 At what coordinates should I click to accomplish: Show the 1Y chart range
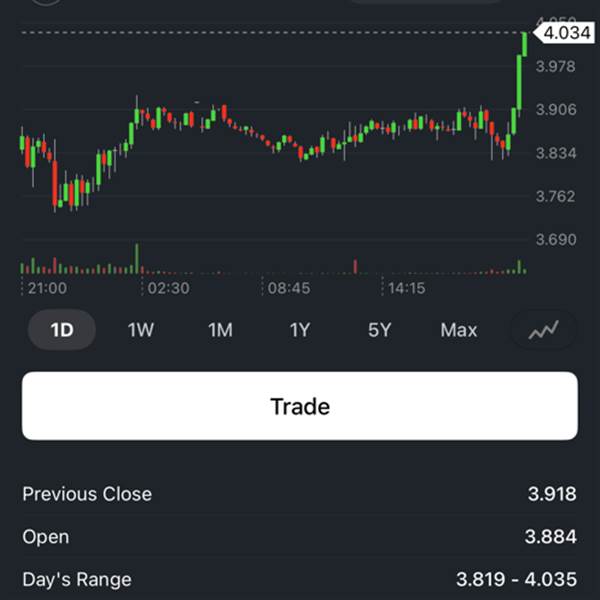coord(300,330)
